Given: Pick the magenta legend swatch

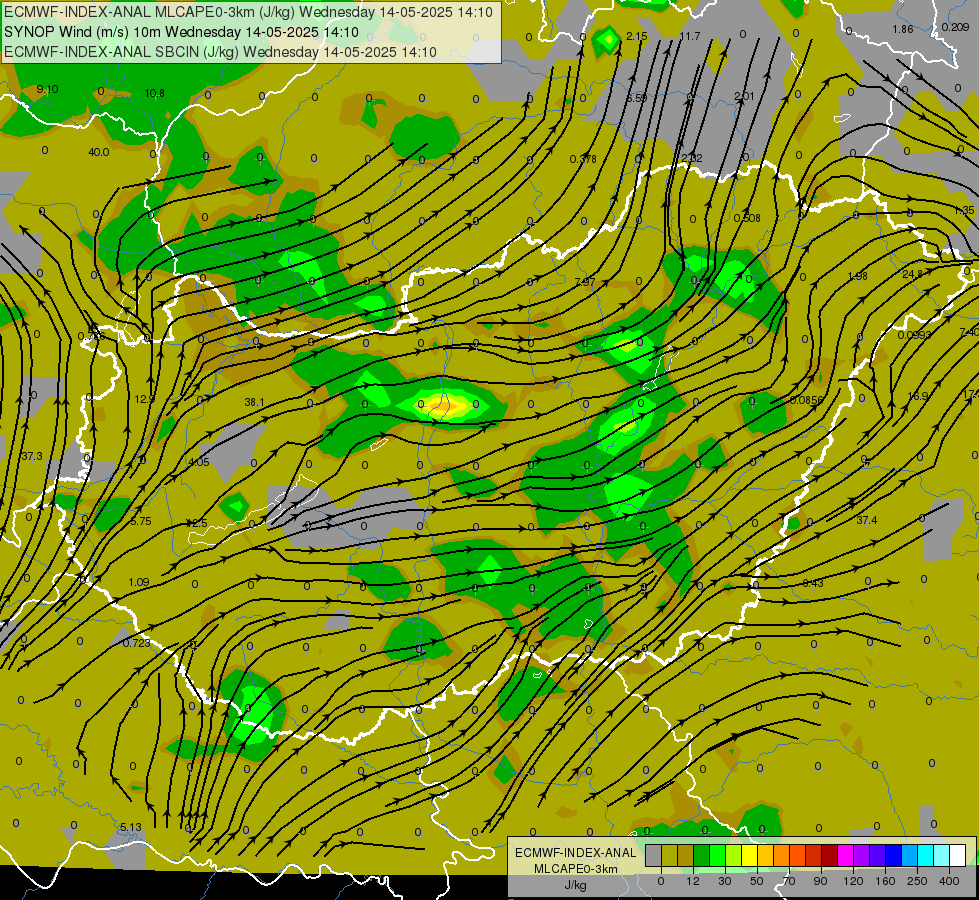Looking at the screenshot, I should pyautogui.click(x=846, y=855).
